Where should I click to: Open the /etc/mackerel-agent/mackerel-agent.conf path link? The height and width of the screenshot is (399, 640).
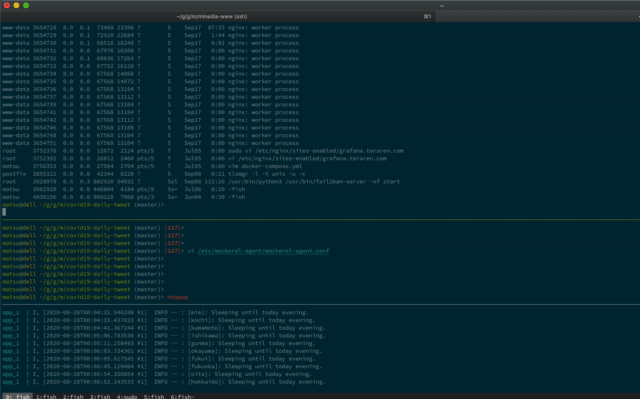pyautogui.click(x=263, y=251)
